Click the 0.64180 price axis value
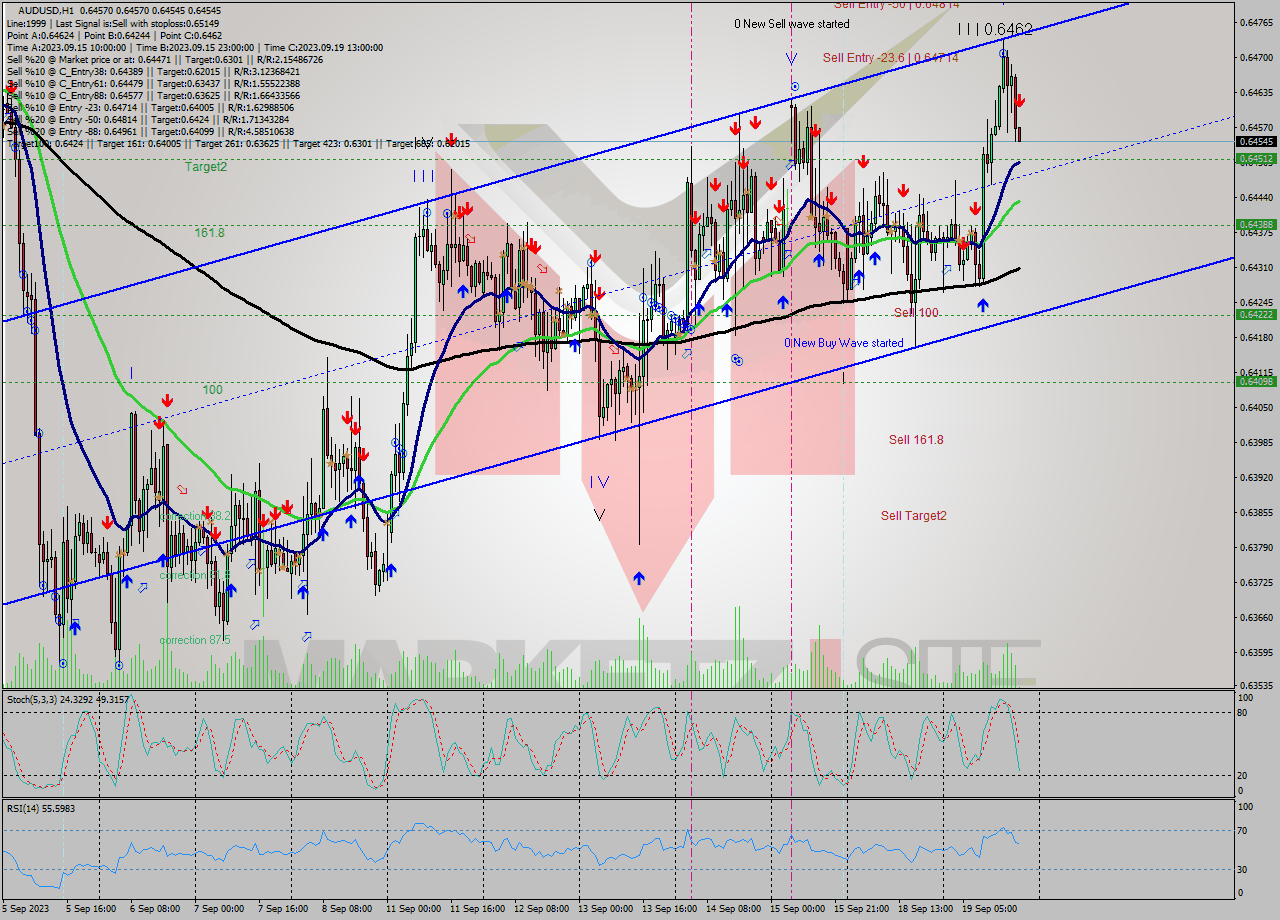1280x920 pixels. [x=1257, y=337]
